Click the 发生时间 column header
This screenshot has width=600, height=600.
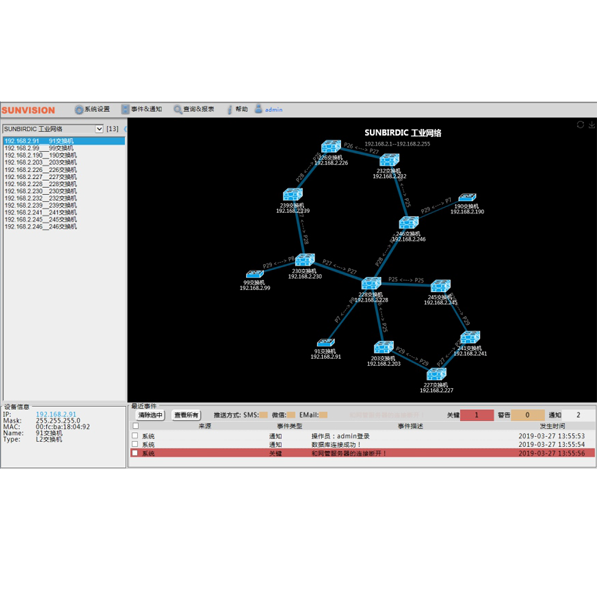[552, 426]
